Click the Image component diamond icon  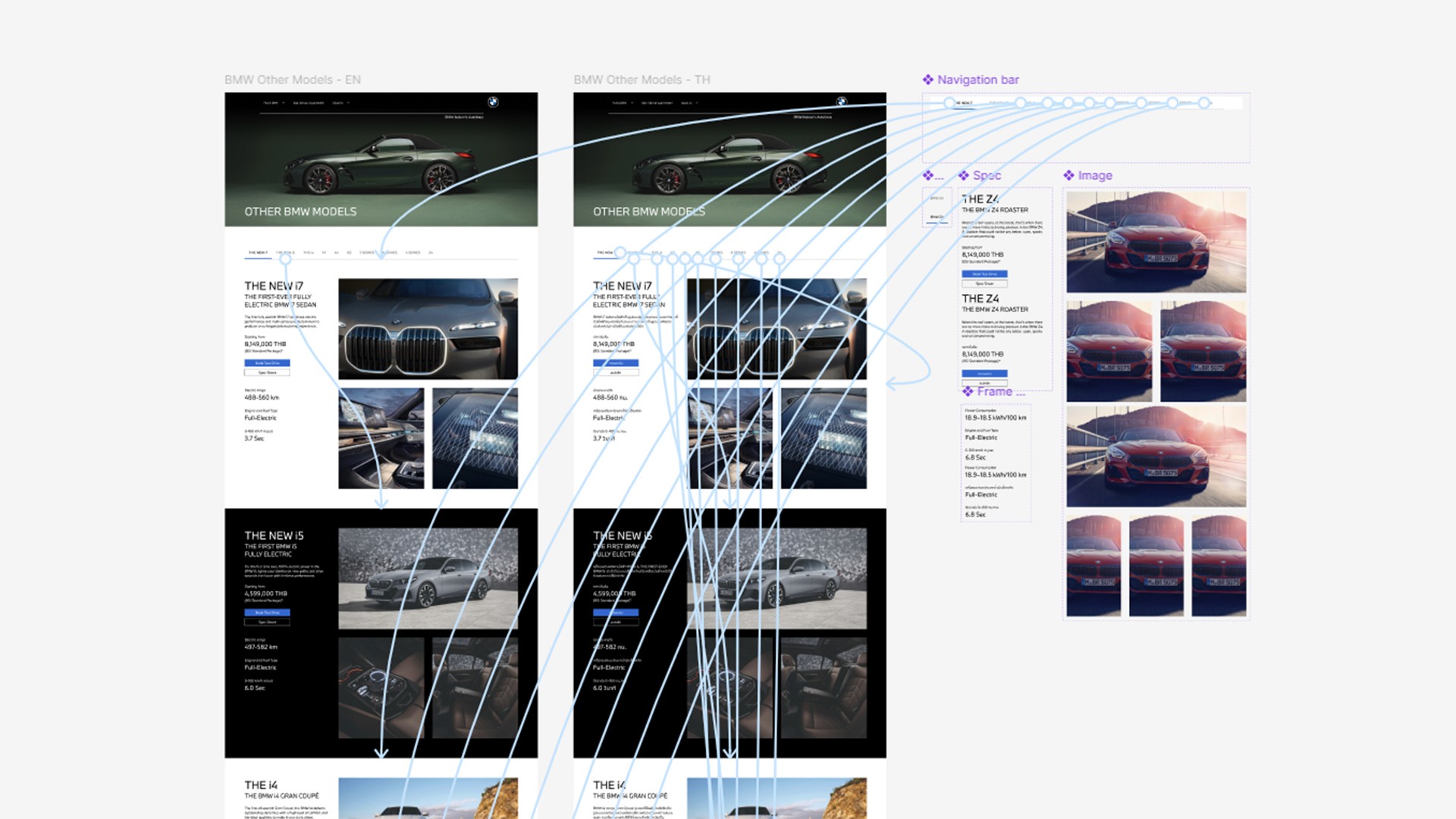[1068, 175]
